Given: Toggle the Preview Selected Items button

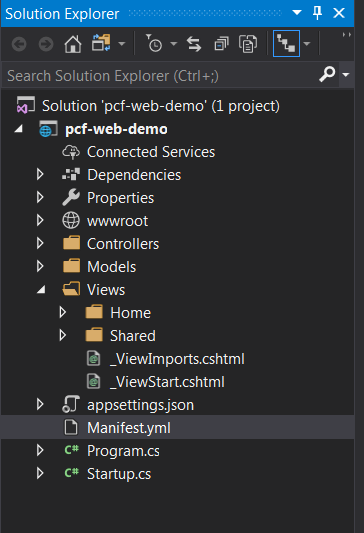Looking at the screenshot, I should click(x=286, y=44).
